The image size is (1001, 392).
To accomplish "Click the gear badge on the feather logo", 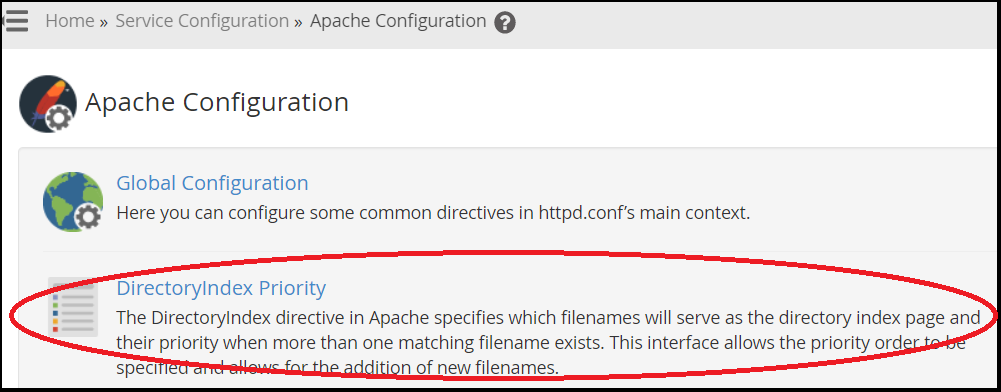I will click(61, 119).
